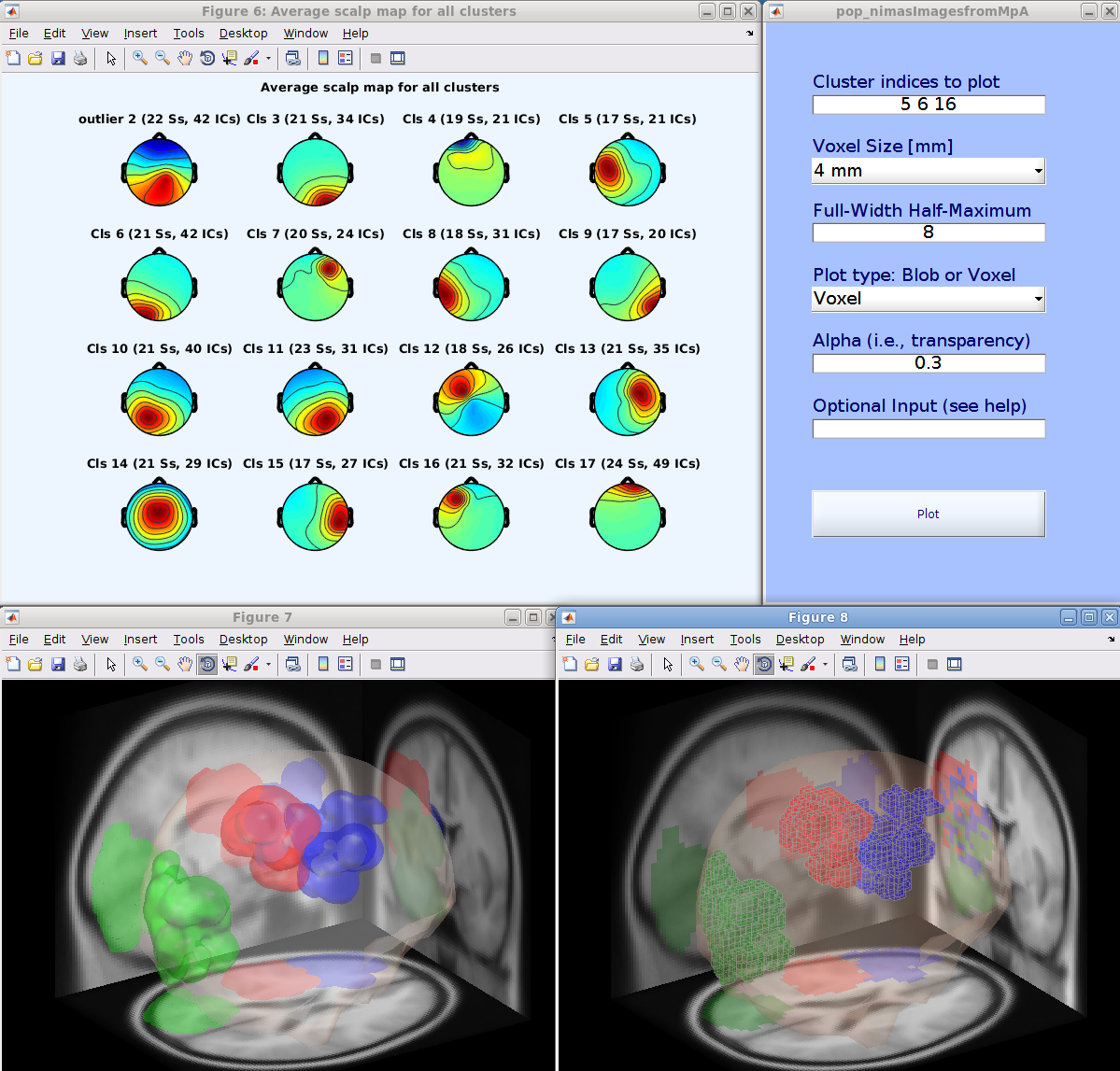1120x1071 pixels.
Task: Toggle off Rotate 3D in Figure 7 toolbar
Action: coord(207,664)
